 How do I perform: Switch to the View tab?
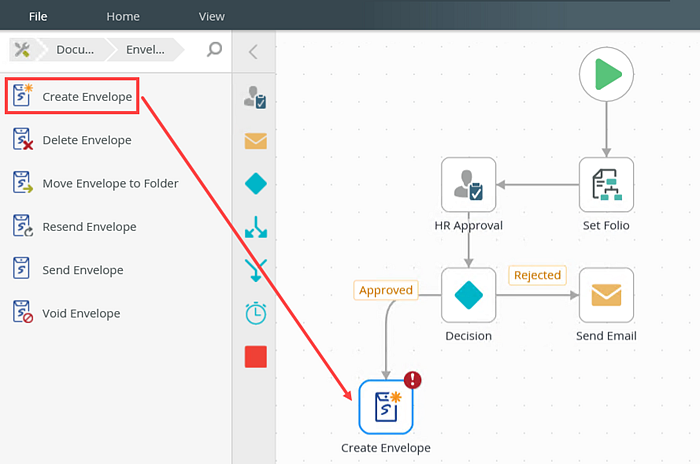[x=211, y=16]
